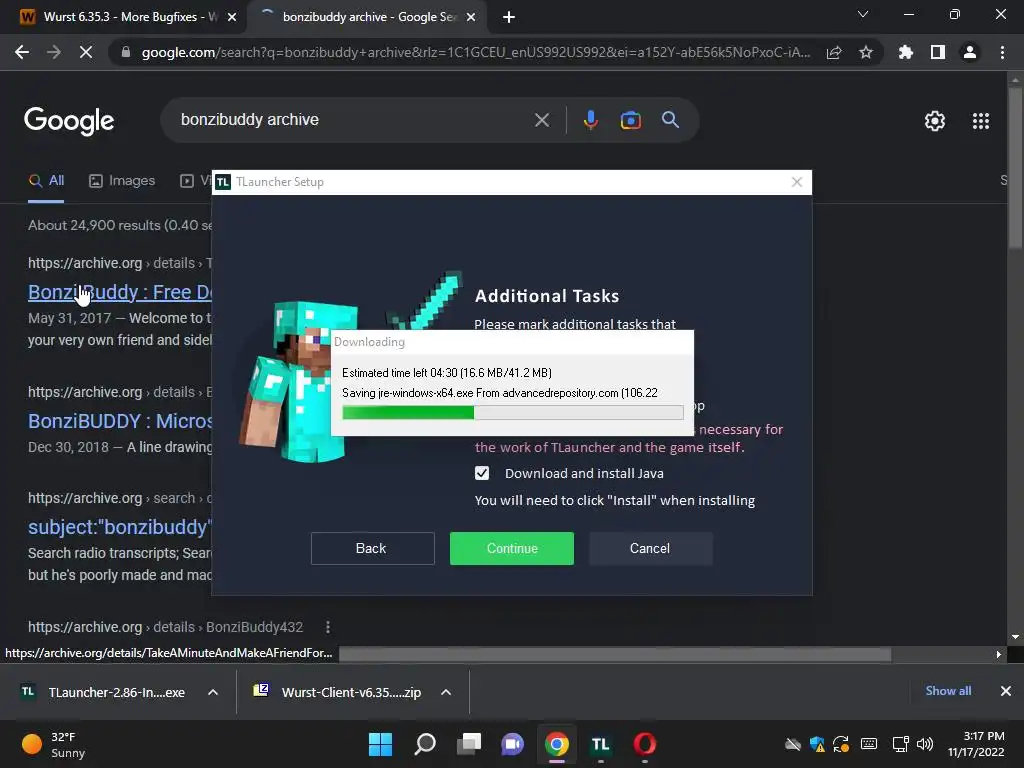The image size is (1024, 768).
Task: Search by image with camera icon
Action: coord(630,120)
